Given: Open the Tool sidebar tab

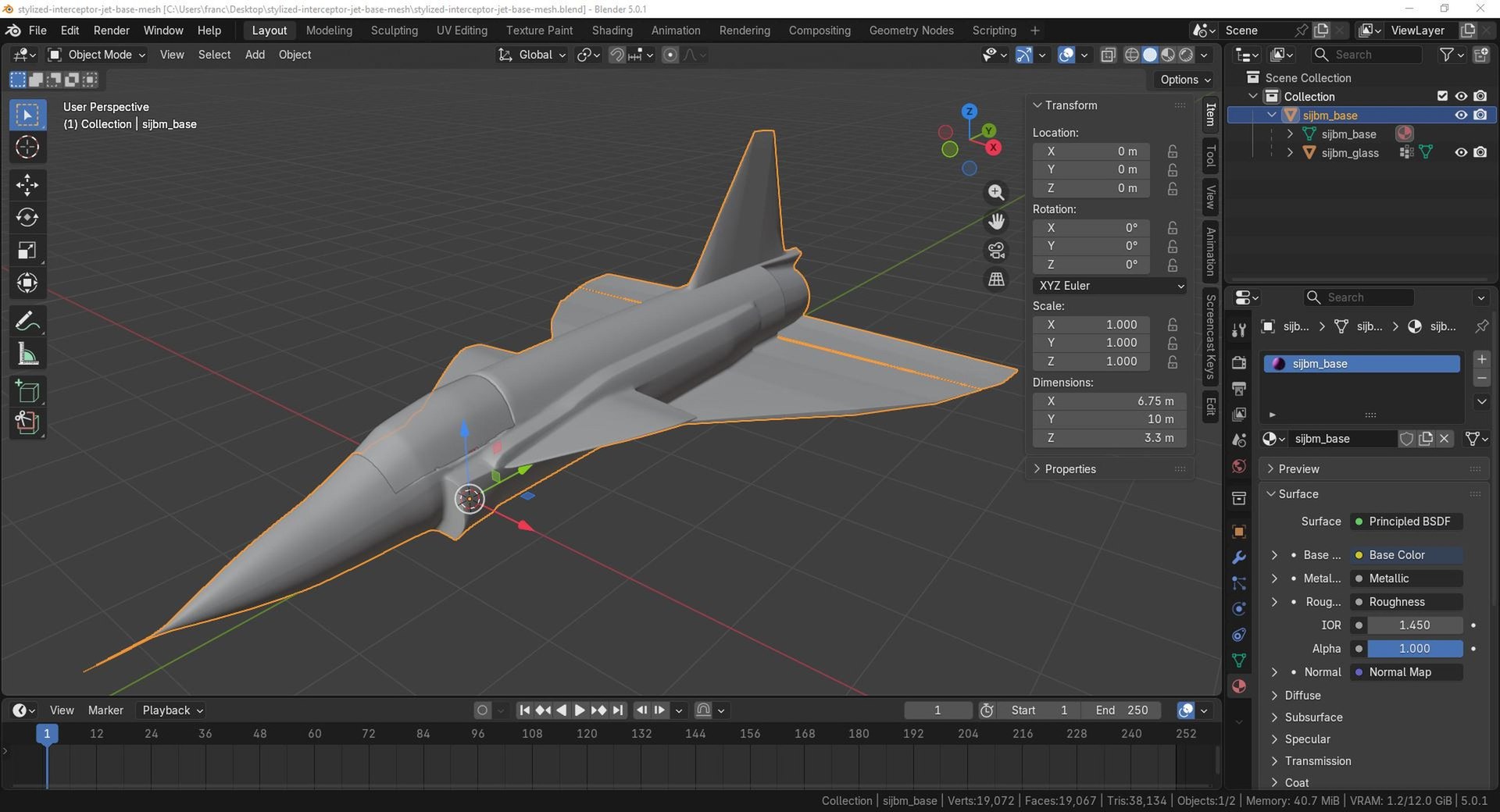Looking at the screenshot, I should tap(1210, 157).
